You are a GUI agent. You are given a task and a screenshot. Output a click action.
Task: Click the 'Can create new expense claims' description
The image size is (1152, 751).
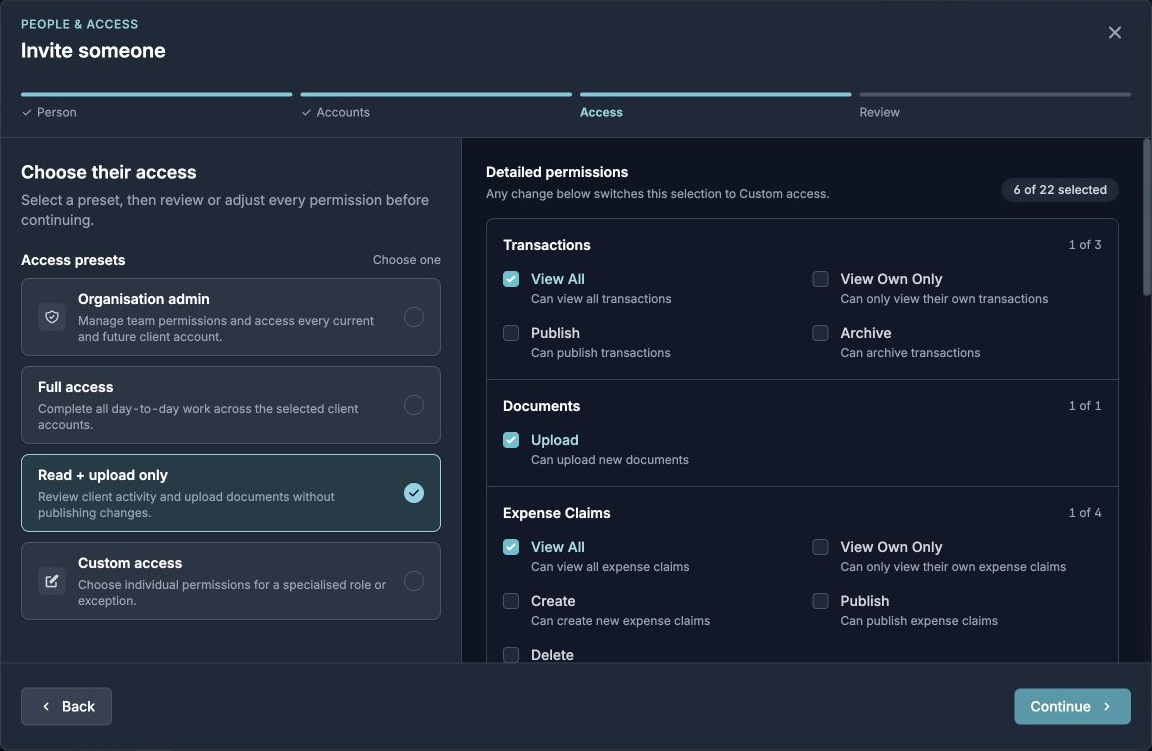[x=620, y=621]
